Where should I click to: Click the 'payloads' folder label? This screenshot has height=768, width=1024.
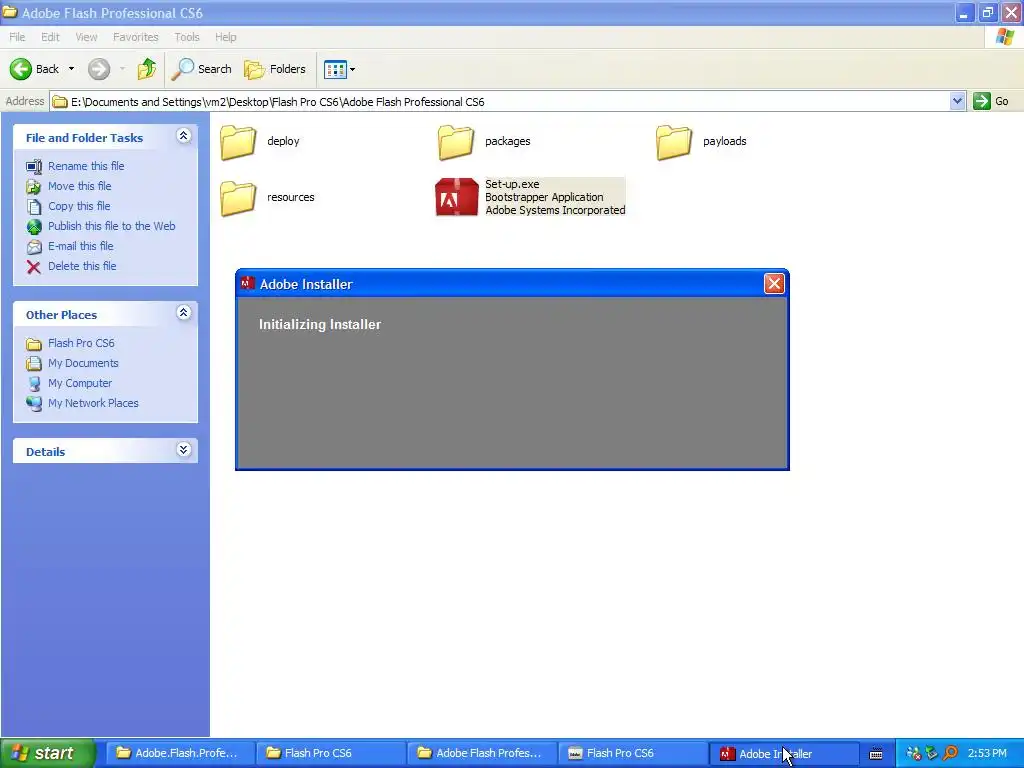724,141
